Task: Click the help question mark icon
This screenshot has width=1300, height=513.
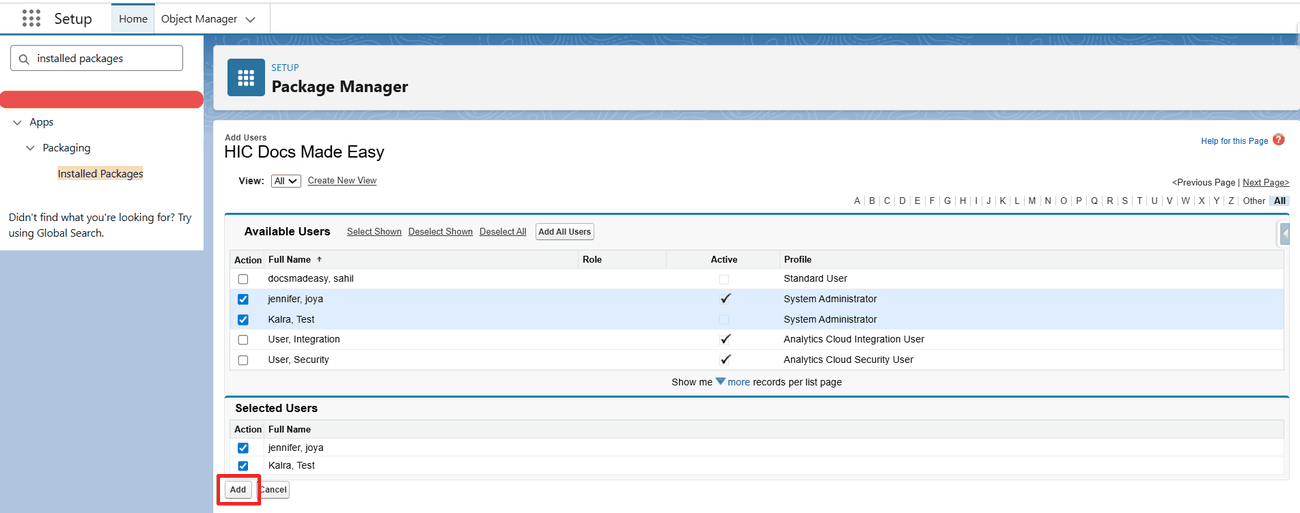Action: click(1279, 140)
